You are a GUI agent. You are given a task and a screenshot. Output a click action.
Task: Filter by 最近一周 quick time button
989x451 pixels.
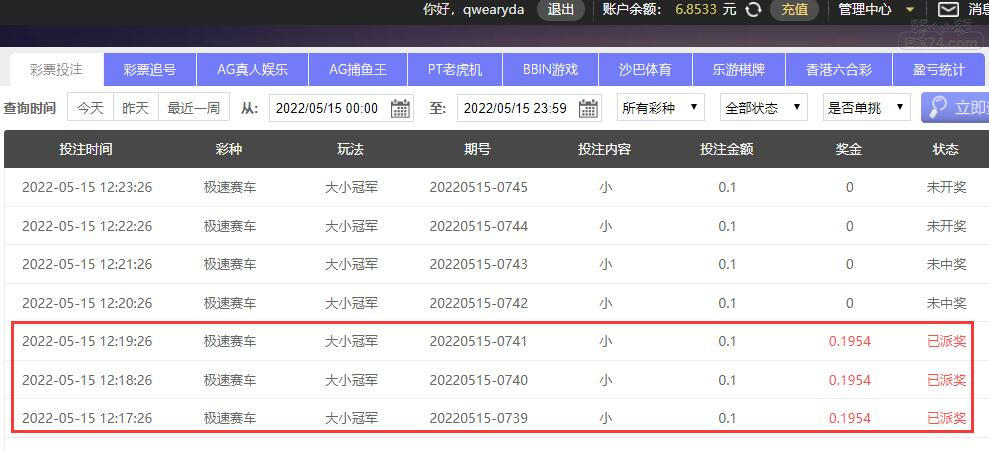[x=194, y=108]
